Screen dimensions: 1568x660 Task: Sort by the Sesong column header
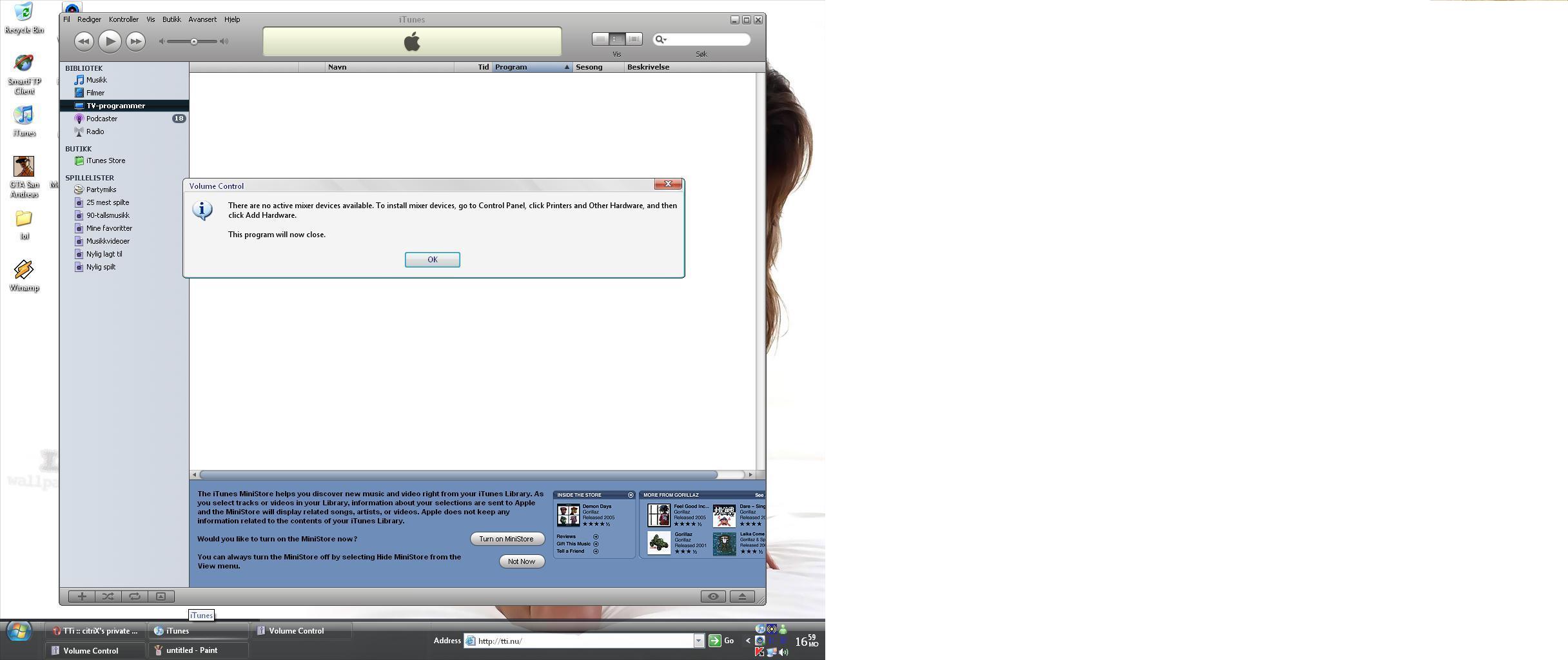click(599, 67)
